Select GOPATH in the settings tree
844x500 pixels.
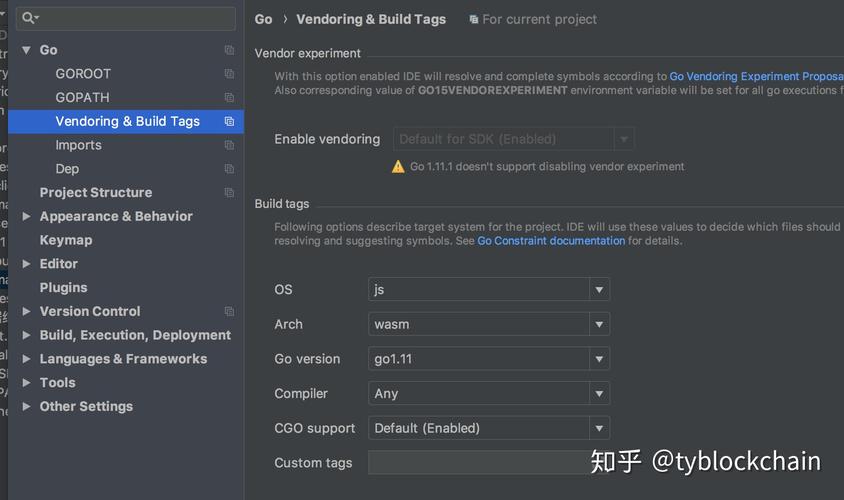(x=82, y=97)
